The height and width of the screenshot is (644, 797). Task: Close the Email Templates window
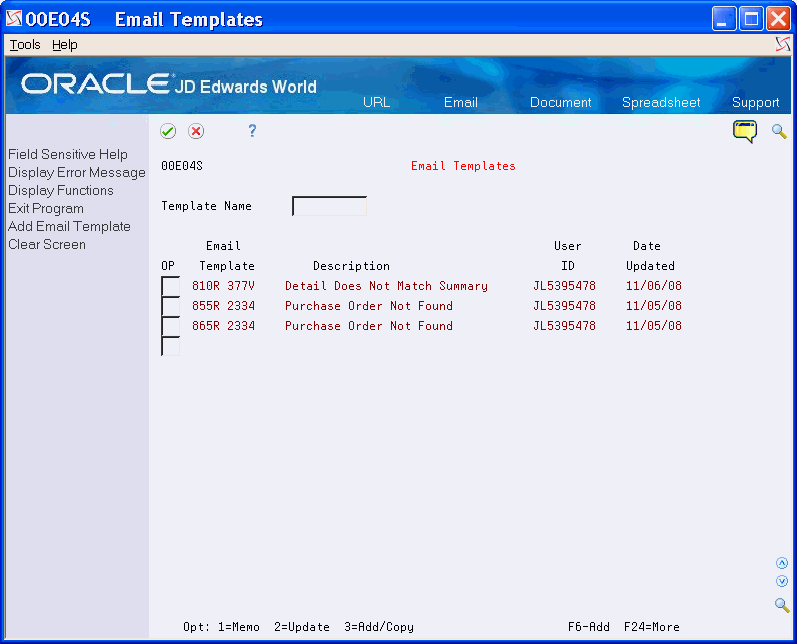tap(778, 19)
